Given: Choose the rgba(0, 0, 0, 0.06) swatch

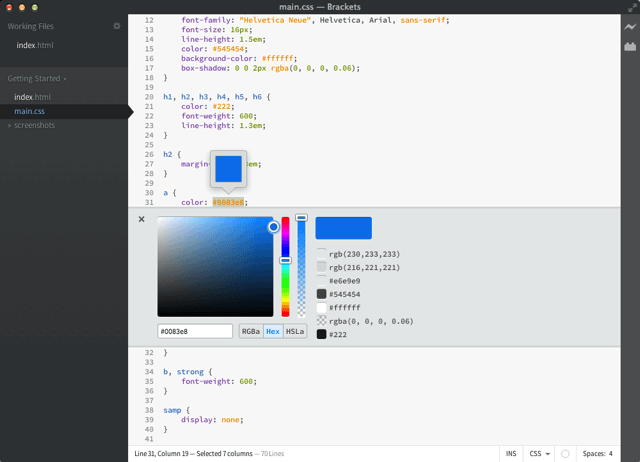Looking at the screenshot, I should tap(321, 321).
